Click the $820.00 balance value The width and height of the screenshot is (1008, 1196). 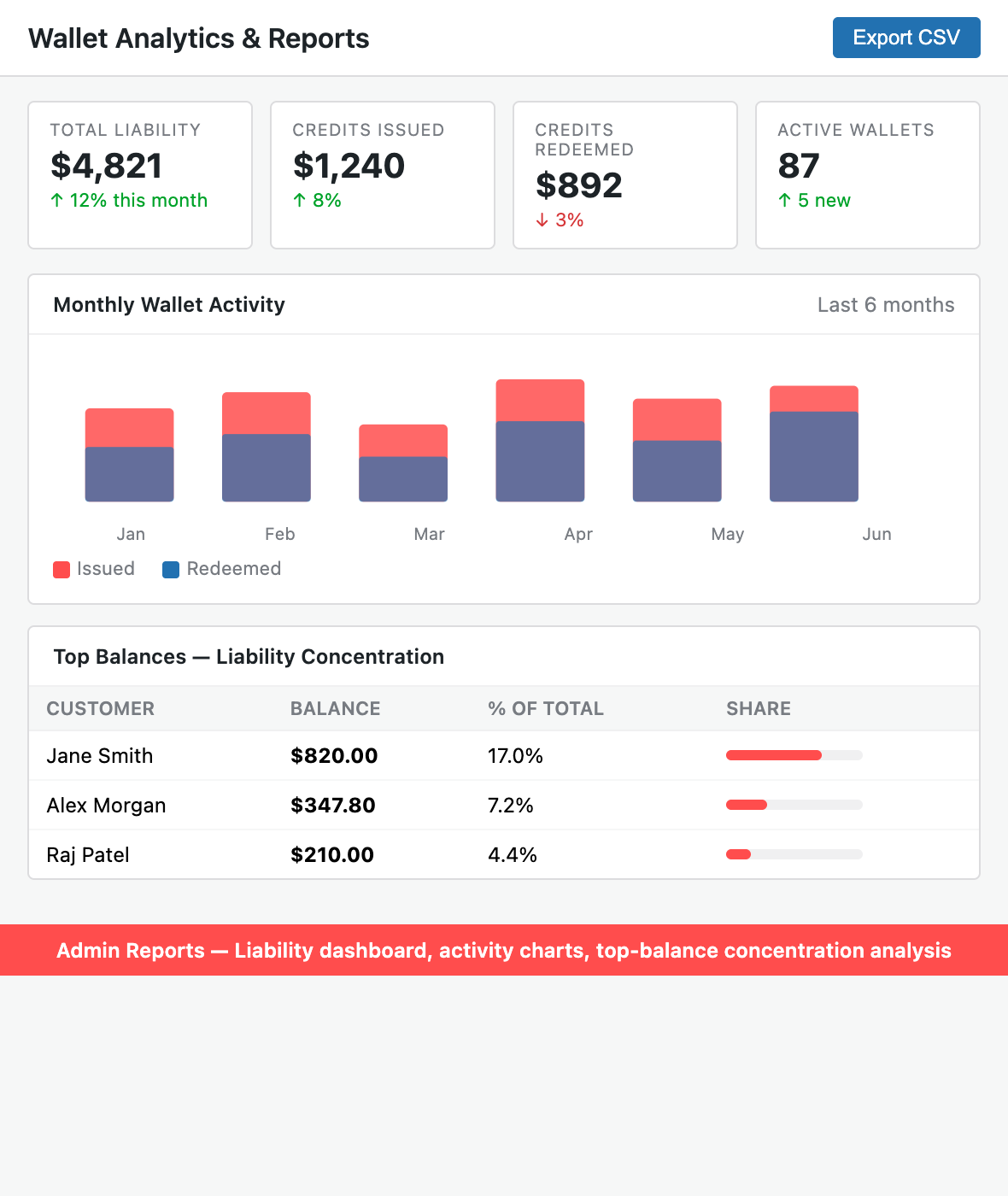[x=334, y=756]
